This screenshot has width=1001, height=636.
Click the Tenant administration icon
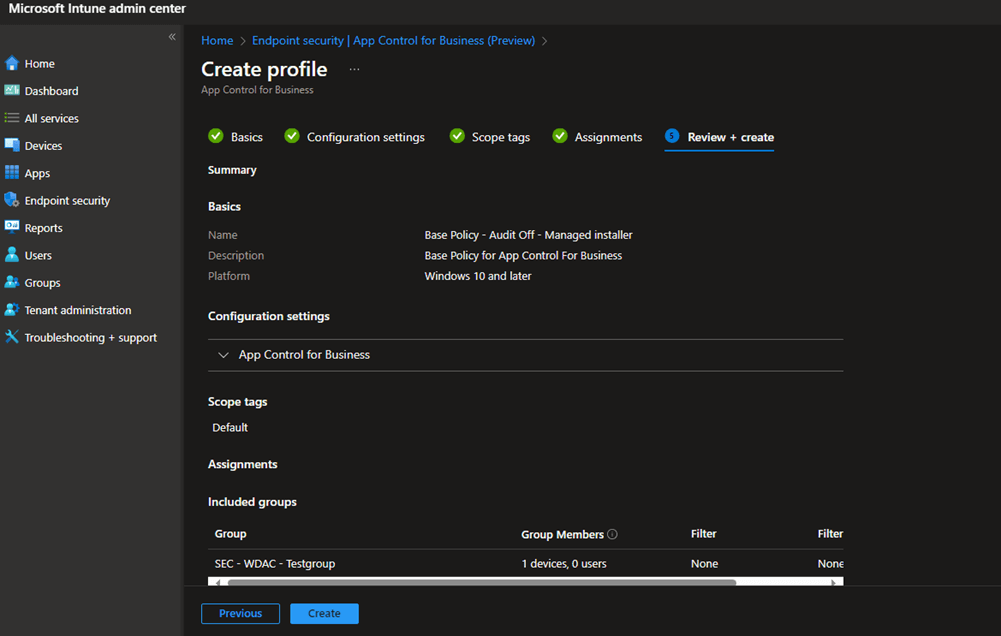(x=11, y=309)
